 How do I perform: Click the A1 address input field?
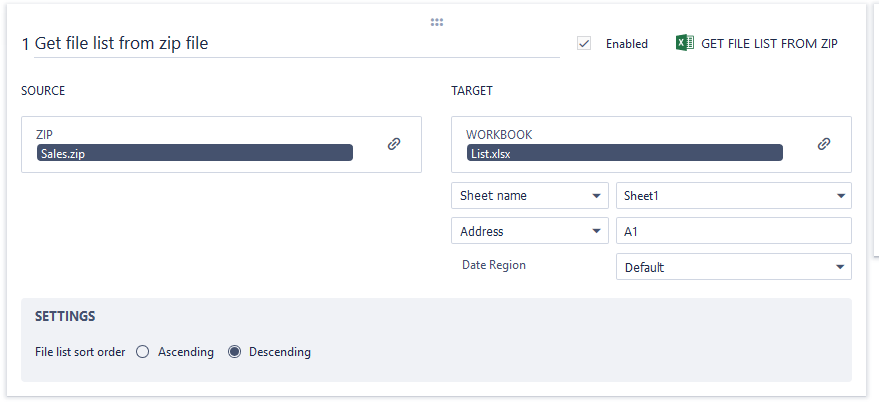click(x=733, y=231)
